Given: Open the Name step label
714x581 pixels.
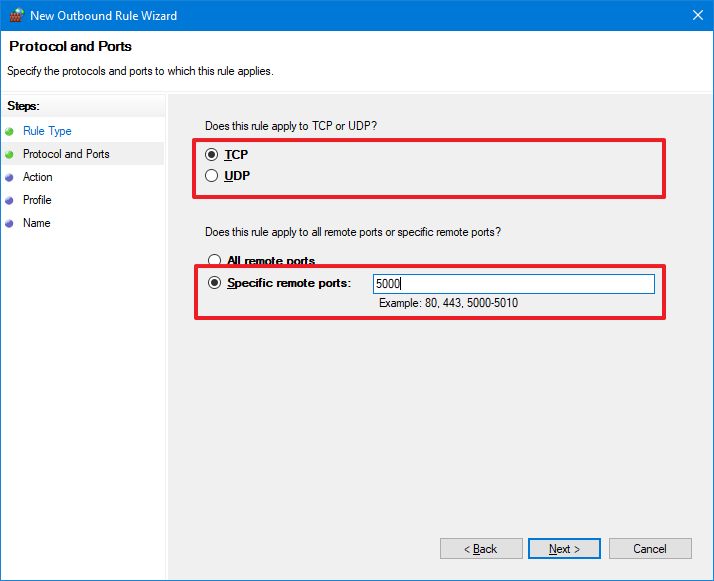Looking at the screenshot, I should tap(36, 223).
